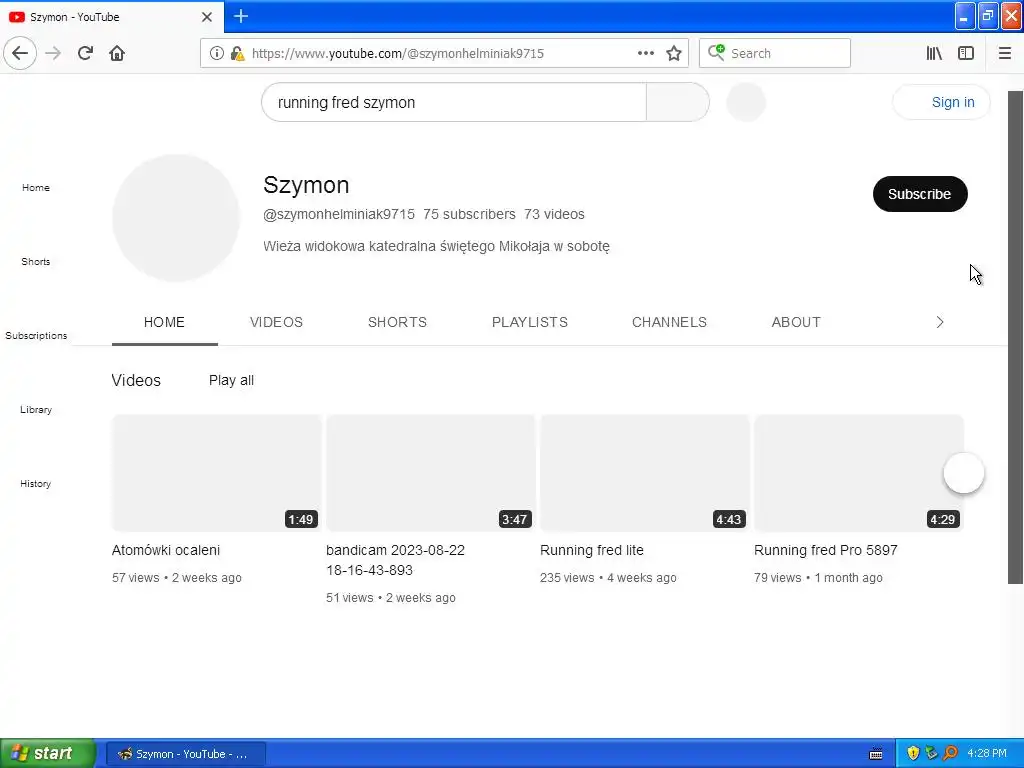Click the Videos section heading
This screenshot has height=768, width=1024.
coord(136,380)
